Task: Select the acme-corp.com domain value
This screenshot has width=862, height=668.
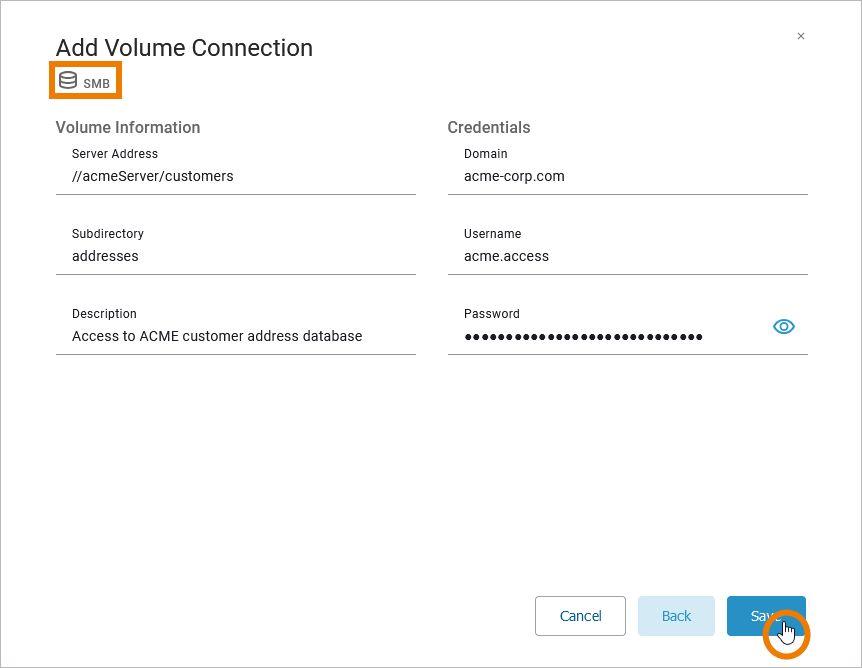Action: pyautogui.click(x=514, y=176)
